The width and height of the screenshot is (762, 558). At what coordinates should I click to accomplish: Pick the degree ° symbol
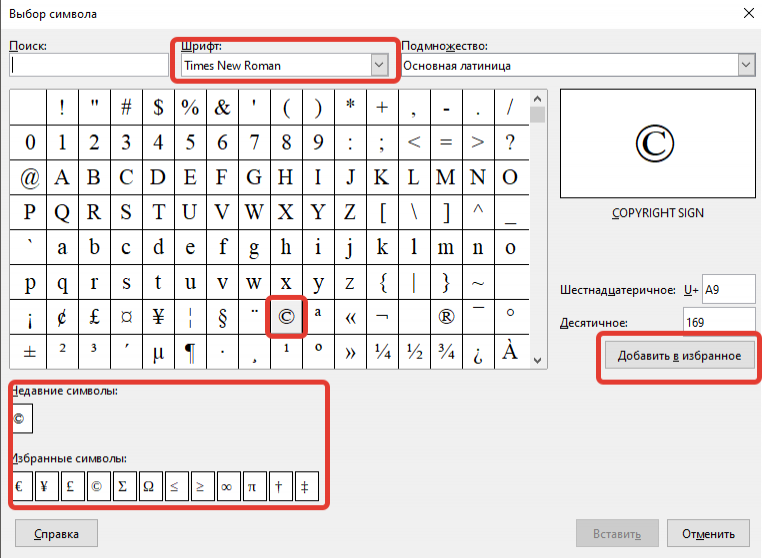[510, 317]
